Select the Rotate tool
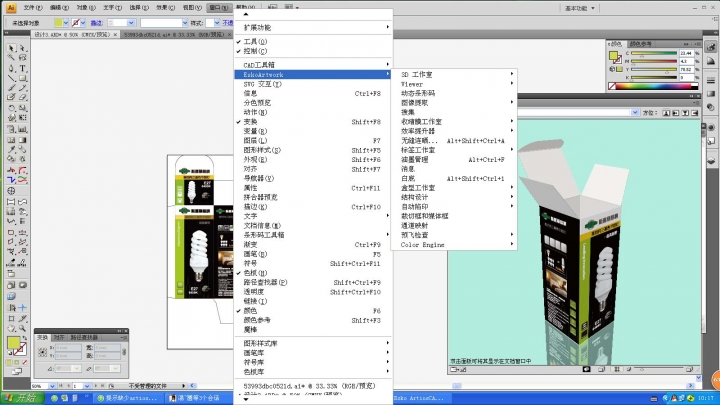 (11, 98)
